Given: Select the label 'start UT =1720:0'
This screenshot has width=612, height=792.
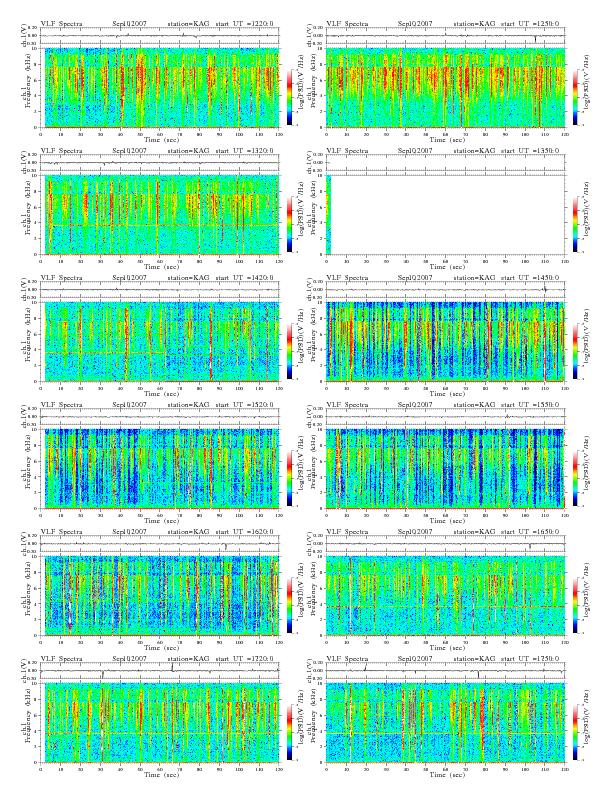Looking at the screenshot, I should click(x=245, y=659).
